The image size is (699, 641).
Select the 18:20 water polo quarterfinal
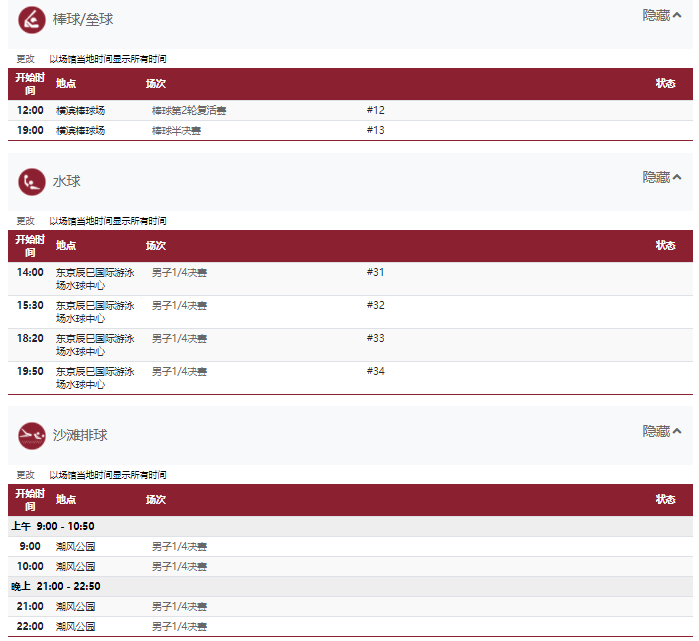click(350, 345)
